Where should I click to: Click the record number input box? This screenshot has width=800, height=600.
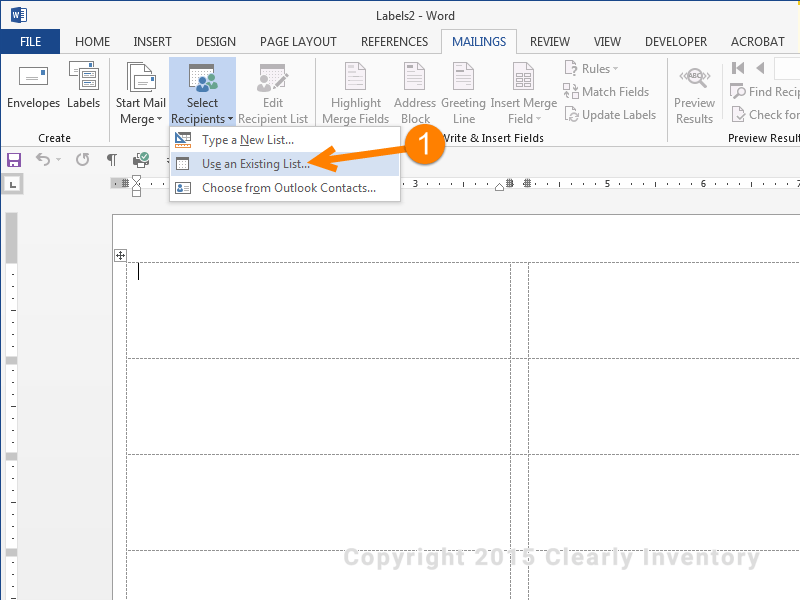[787, 68]
